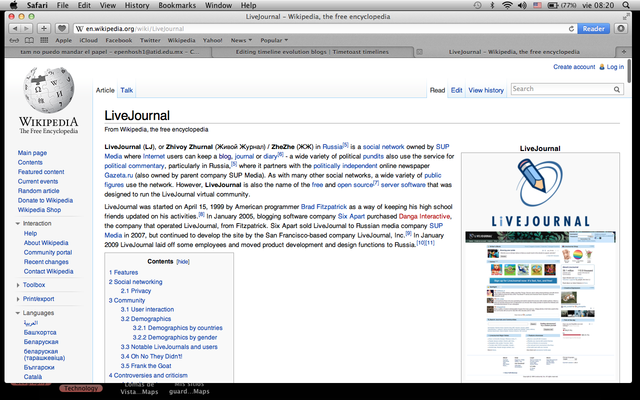Viewport: 640px width, 400px height.
Task: Click the Safari back arrow button
Action: pos(15,29)
